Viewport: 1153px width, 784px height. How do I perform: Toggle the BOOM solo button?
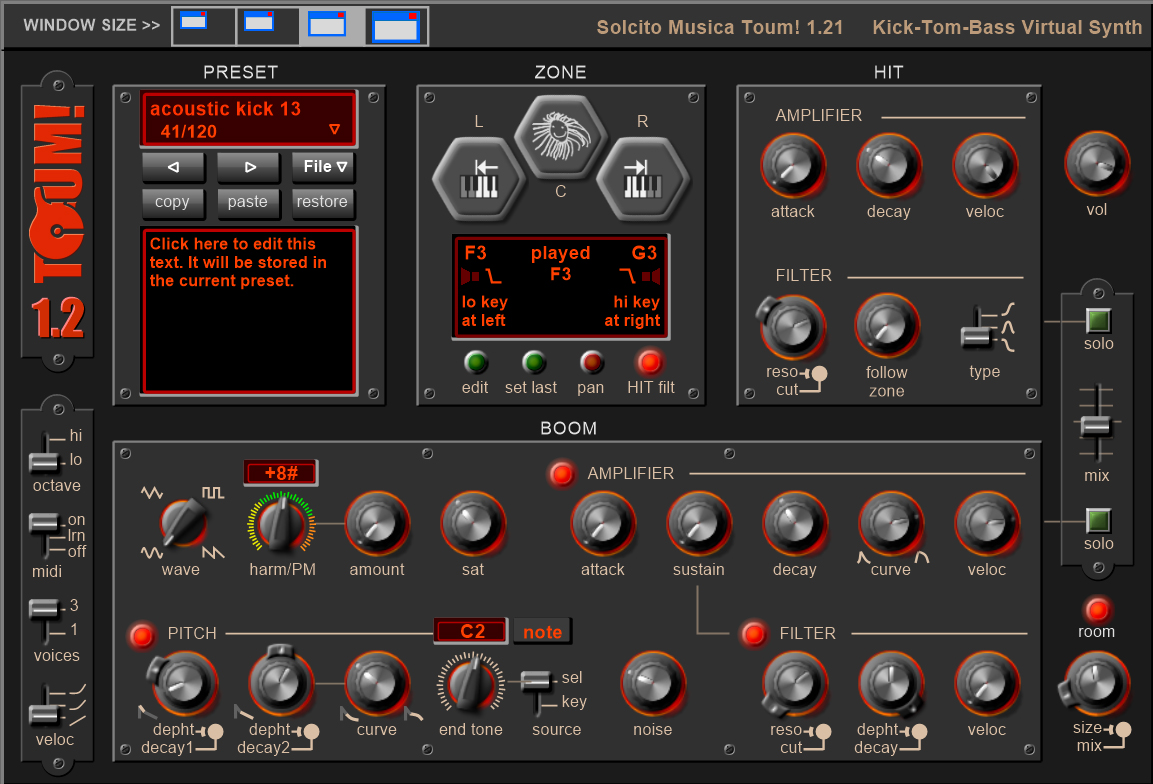(x=1099, y=521)
